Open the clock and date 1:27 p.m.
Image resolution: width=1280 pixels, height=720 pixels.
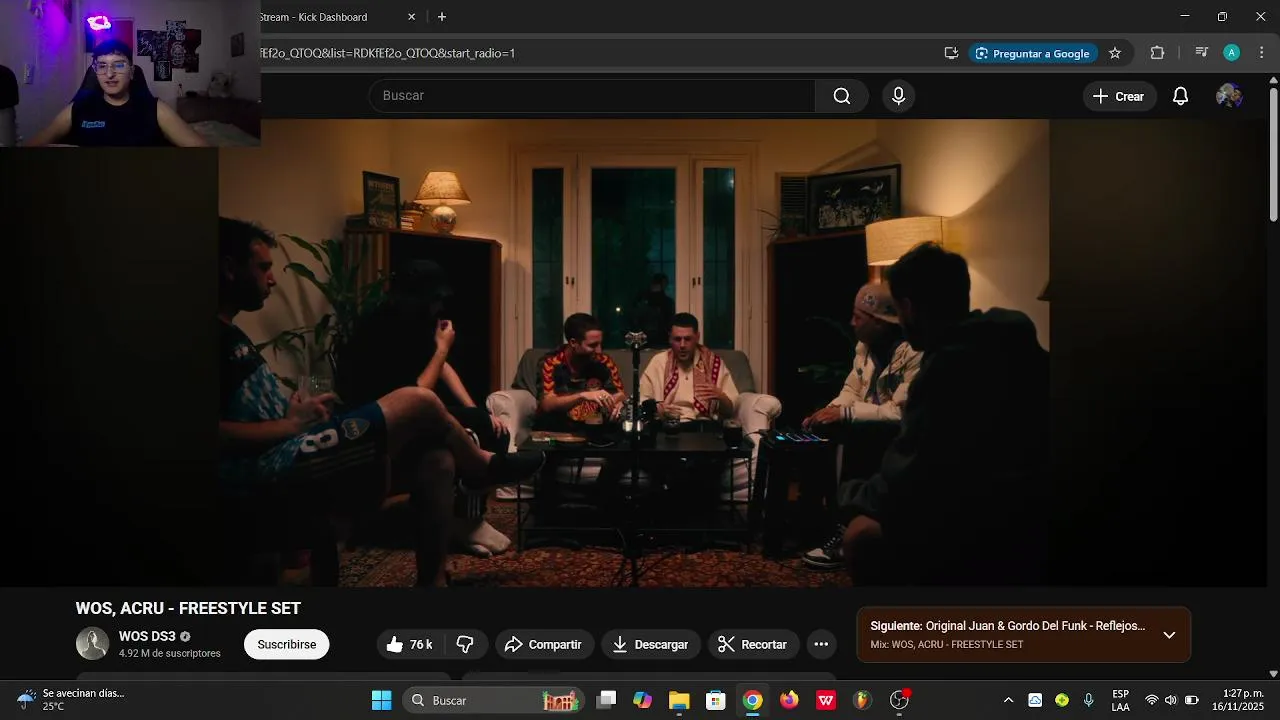coord(1238,700)
